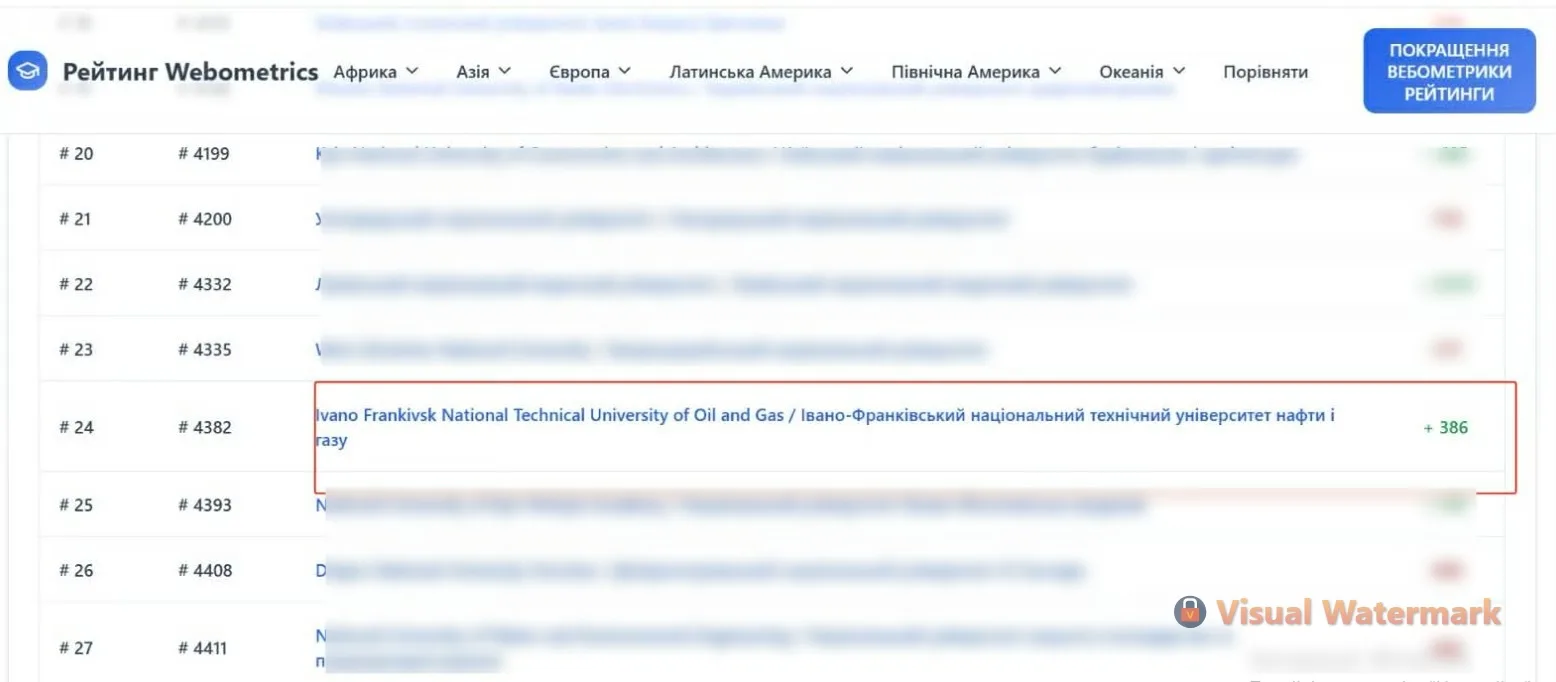The width and height of the screenshot is (1556, 682).
Task: Select Північна Америка in the navigation
Action: tap(975, 72)
